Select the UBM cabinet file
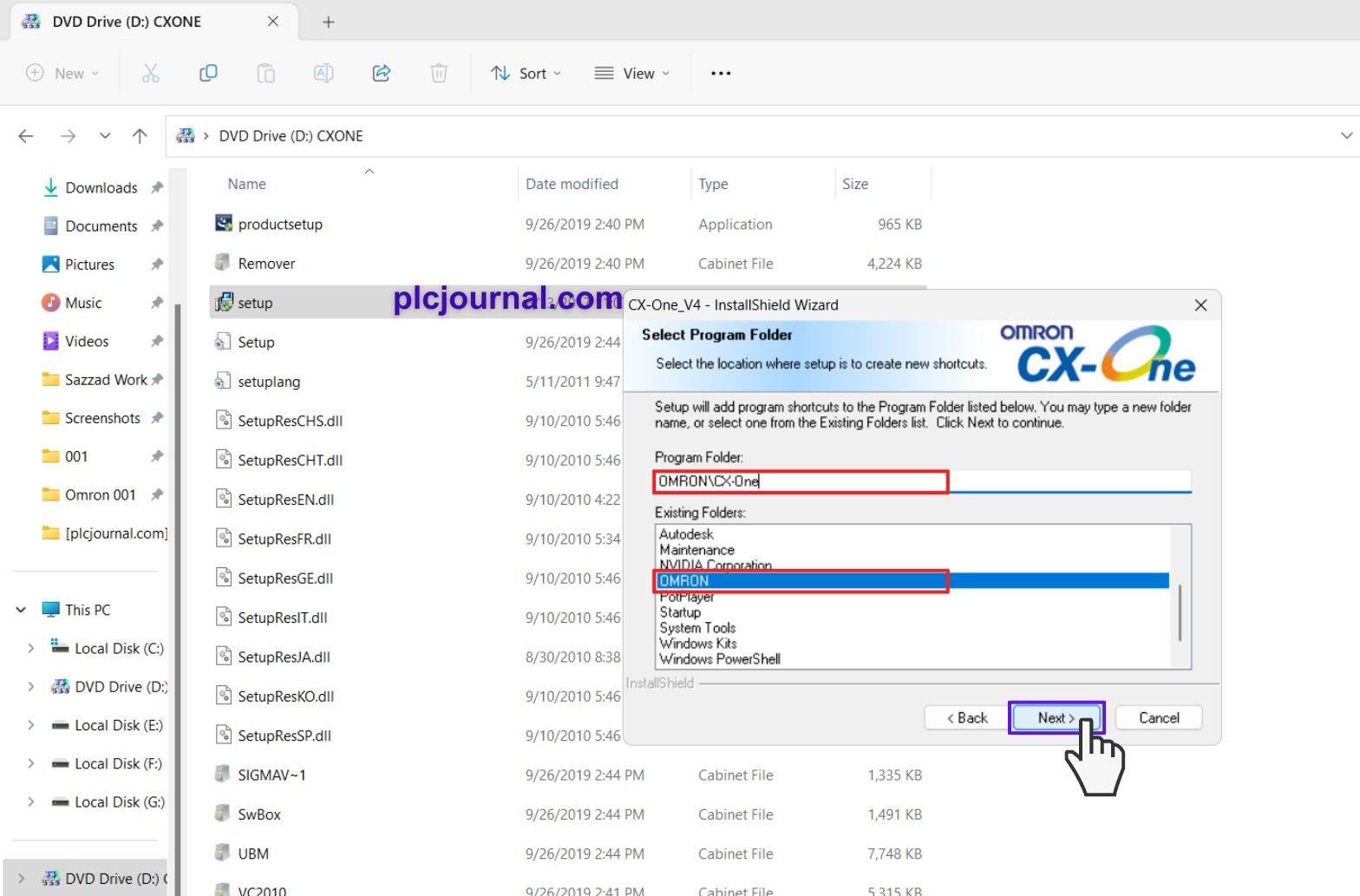This screenshot has width=1360, height=896. [x=253, y=854]
